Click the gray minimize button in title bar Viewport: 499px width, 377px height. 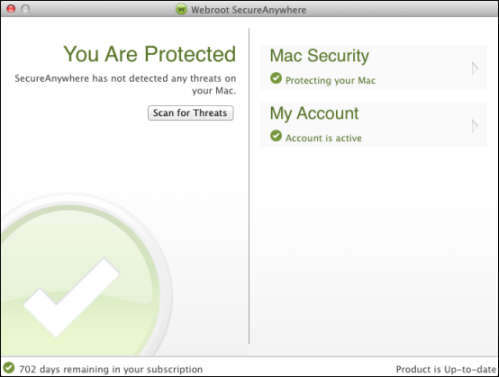tap(26, 9)
